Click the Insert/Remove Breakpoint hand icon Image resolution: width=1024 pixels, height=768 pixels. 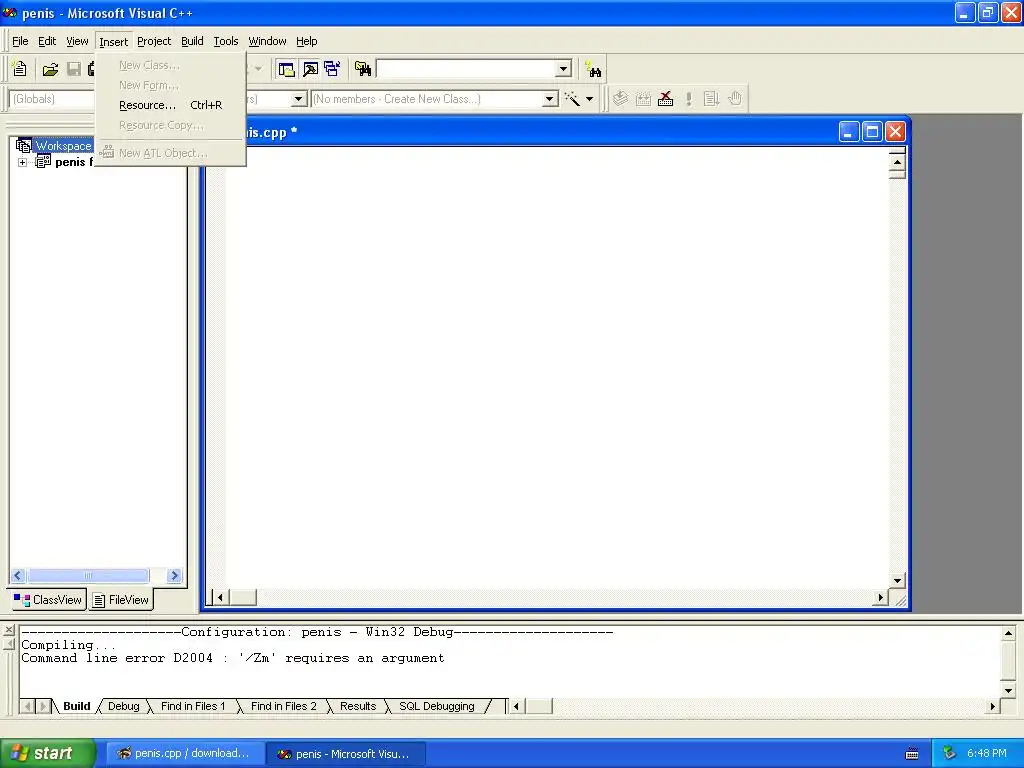click(x=735, y=99)
